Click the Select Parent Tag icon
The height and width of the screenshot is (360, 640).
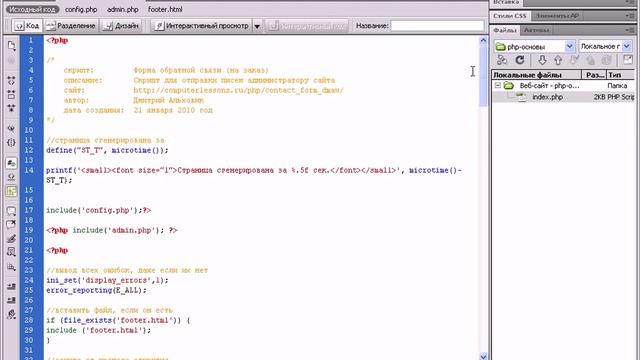coord(11,129)
